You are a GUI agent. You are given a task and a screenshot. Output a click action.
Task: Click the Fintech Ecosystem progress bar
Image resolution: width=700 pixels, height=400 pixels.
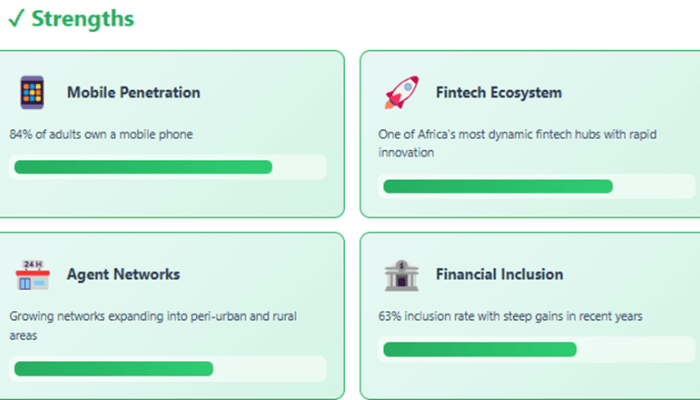[497, 186]
